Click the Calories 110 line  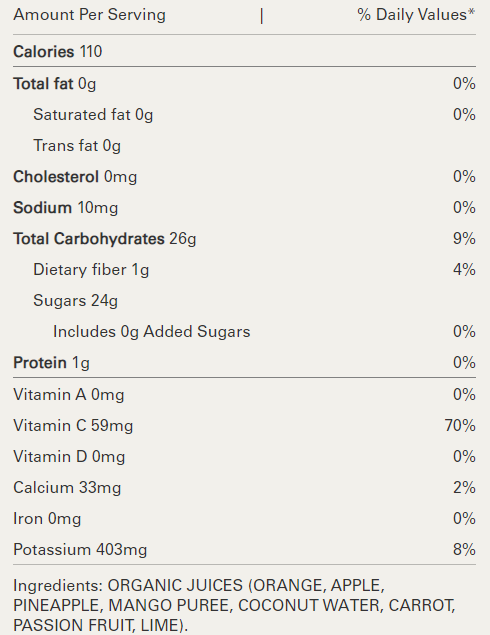58,51
